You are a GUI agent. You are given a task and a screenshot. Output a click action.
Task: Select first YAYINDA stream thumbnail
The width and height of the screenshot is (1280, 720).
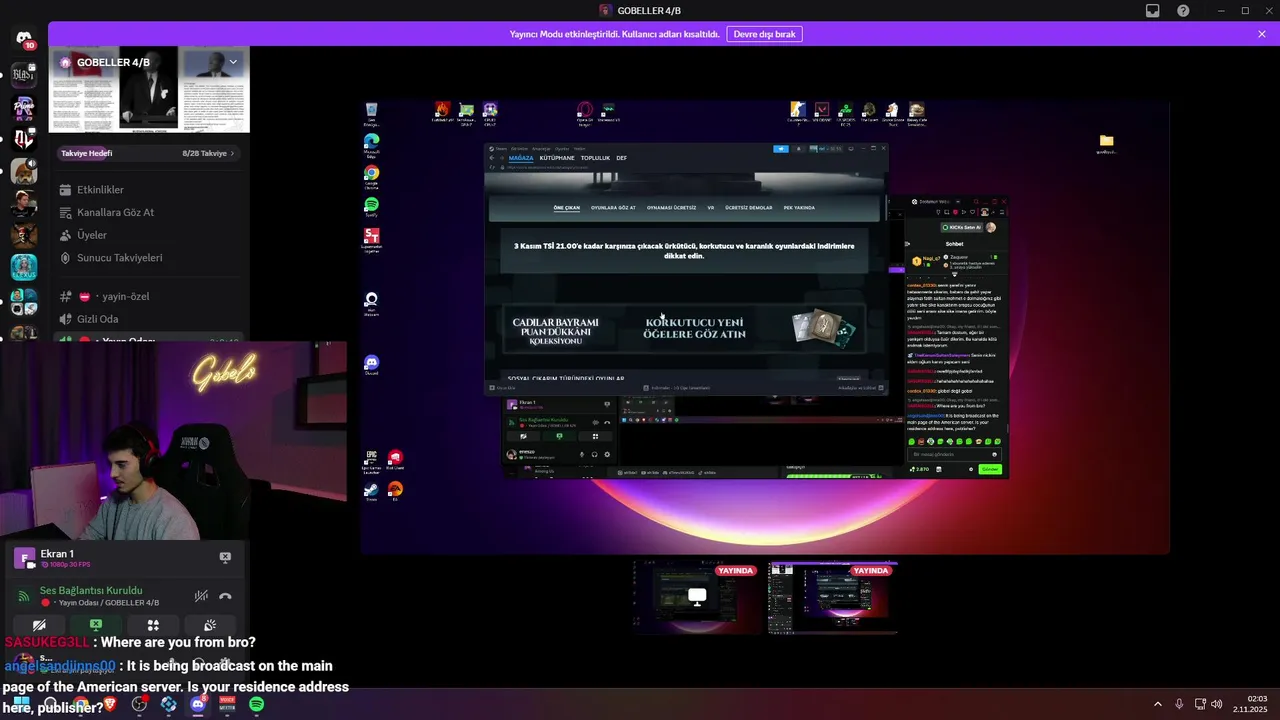(697, 598)
